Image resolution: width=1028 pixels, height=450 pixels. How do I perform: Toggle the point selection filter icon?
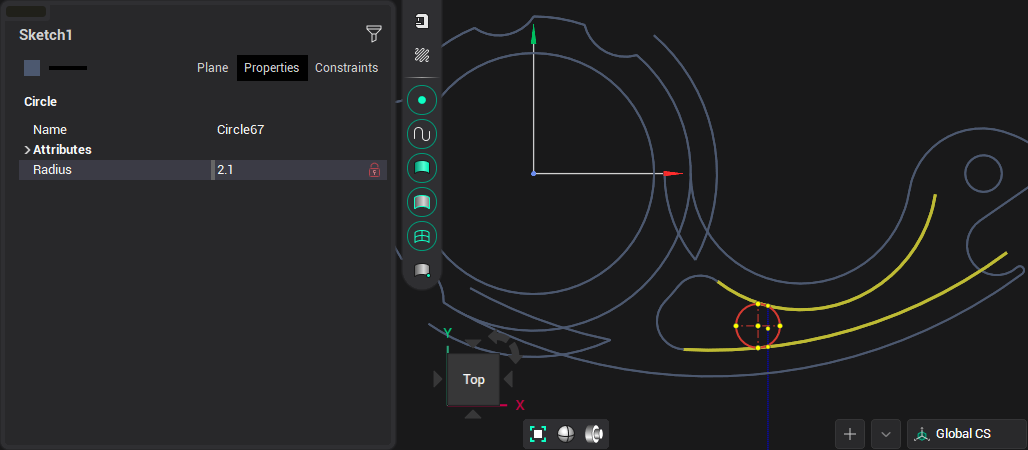tap(422, 100)
